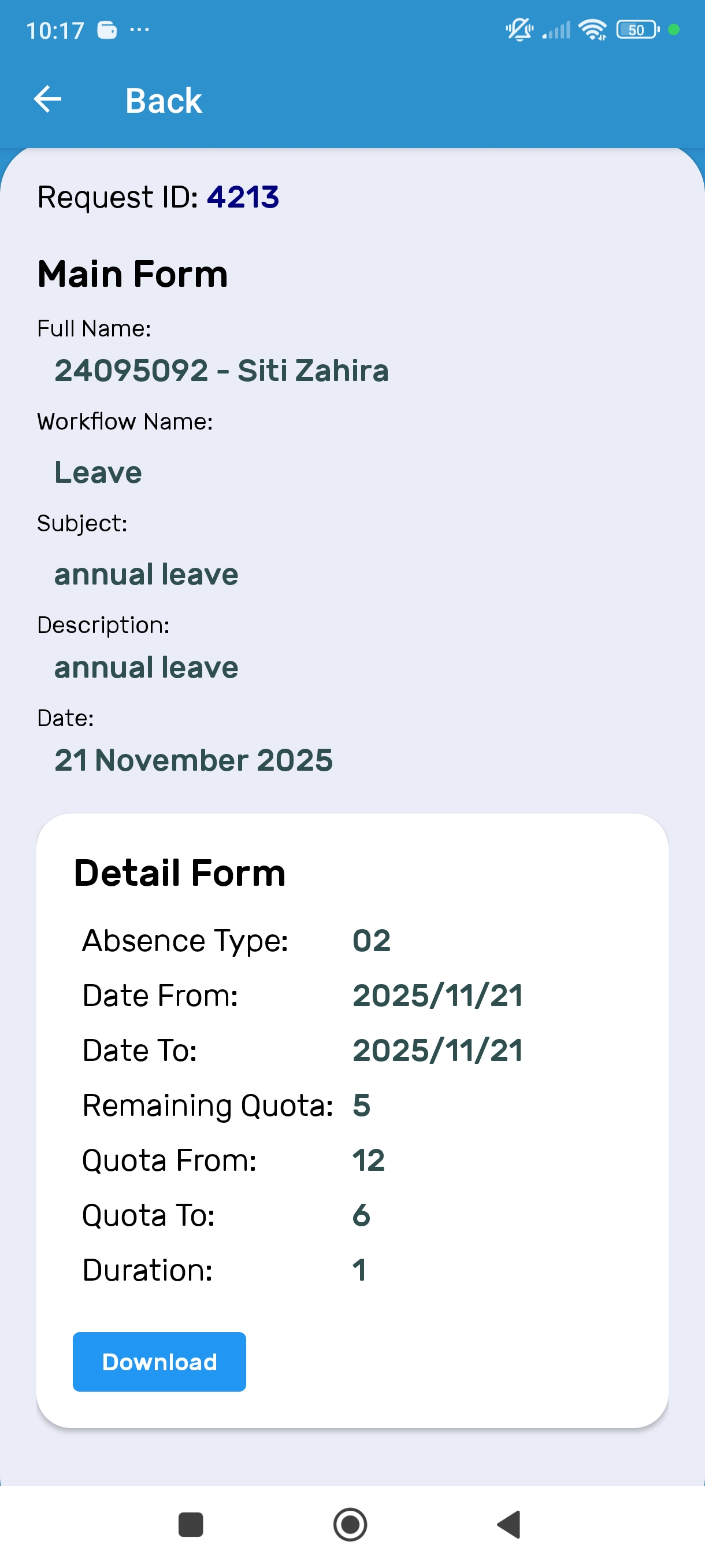705x1568 pixels.
Task: Tap the date 21 November 2025
Action: pyautogui.click(x=194, y=760)
